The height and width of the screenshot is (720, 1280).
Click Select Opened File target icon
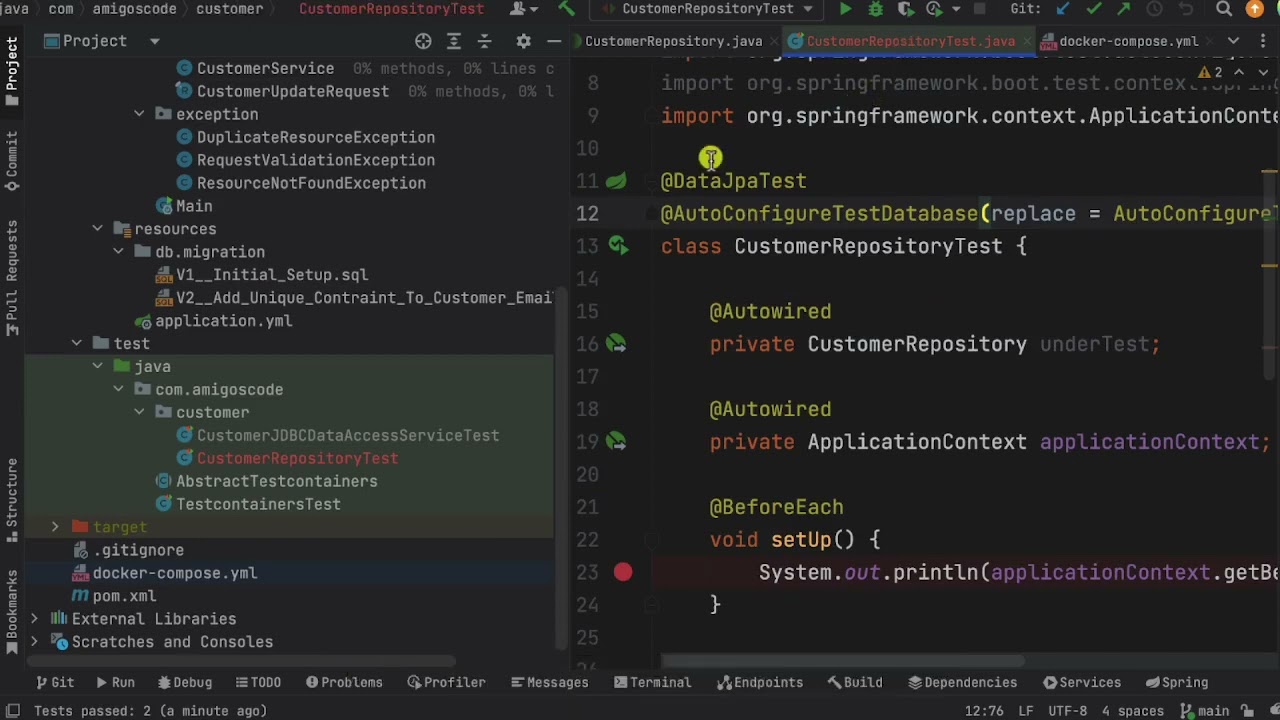pos(423,41)
